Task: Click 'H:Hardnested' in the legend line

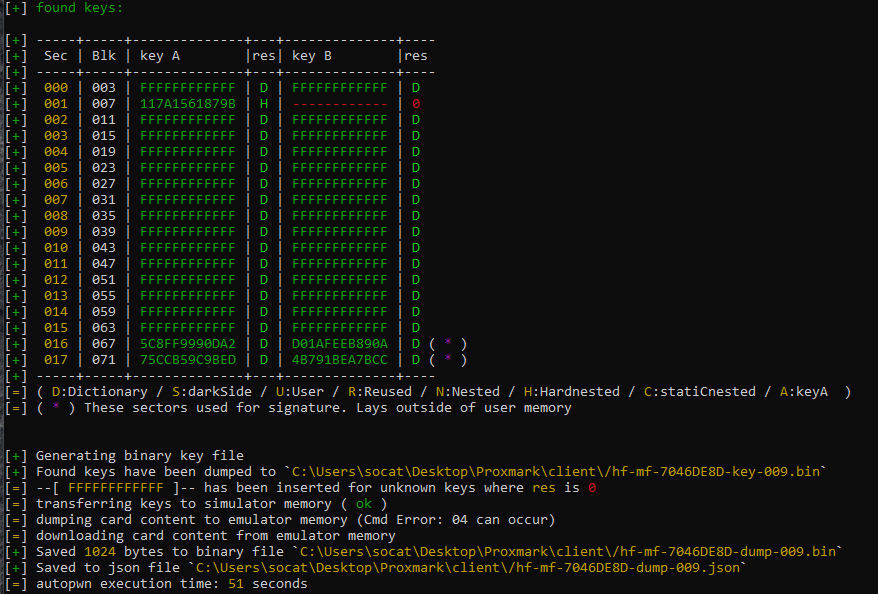Action: point(572,392)
